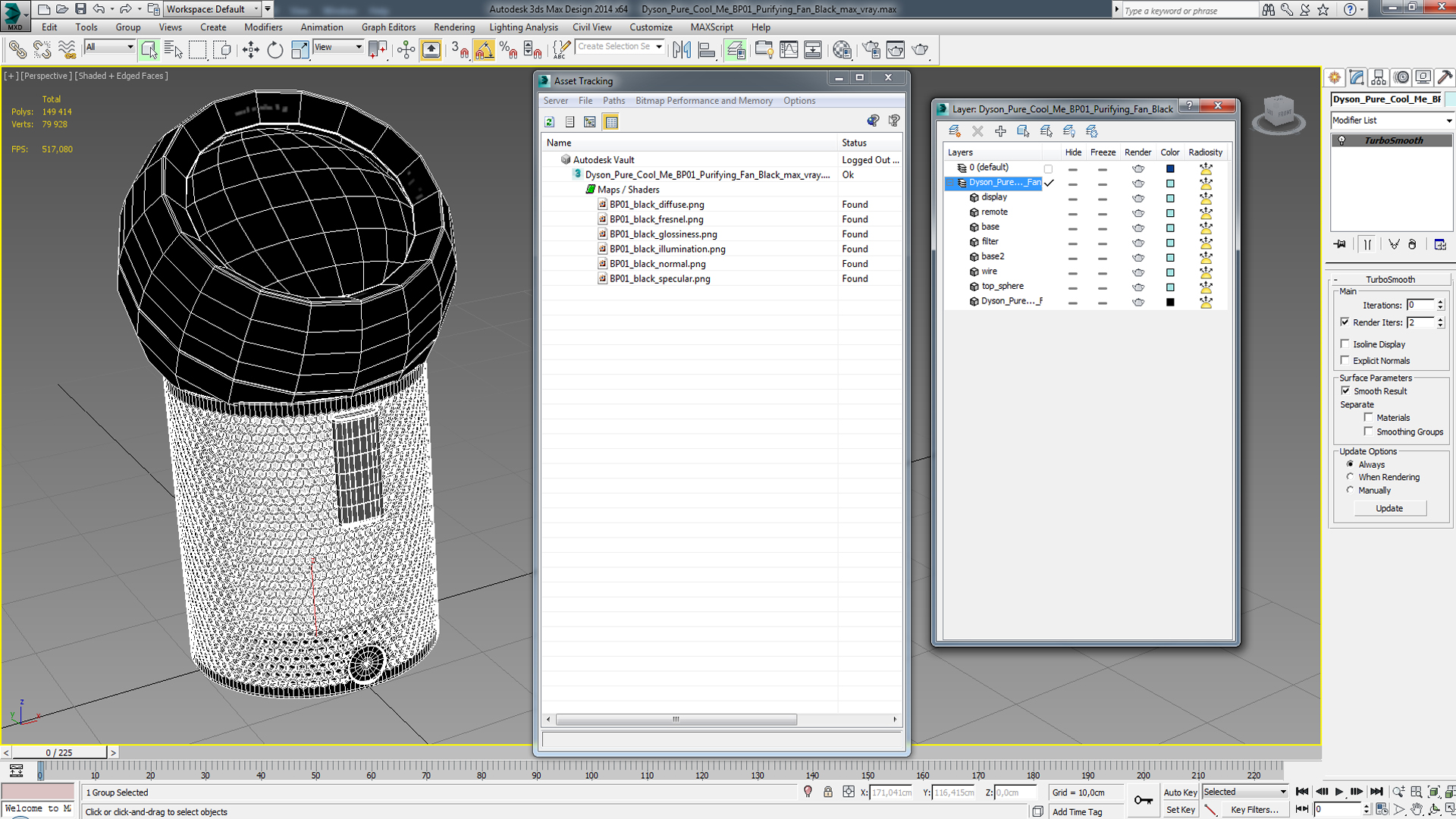This screenshot has width=1456, height=819.
Task: Open Manage Layers from toolbar
Action: [735, 50]
